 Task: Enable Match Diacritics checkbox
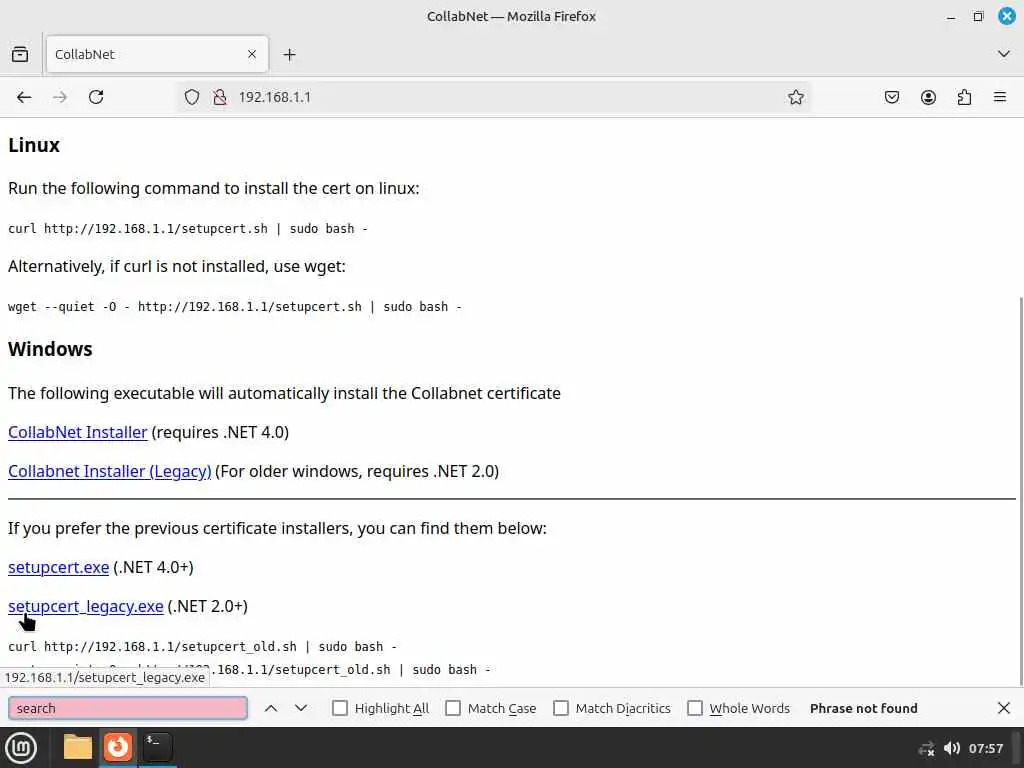pos(560,708)
